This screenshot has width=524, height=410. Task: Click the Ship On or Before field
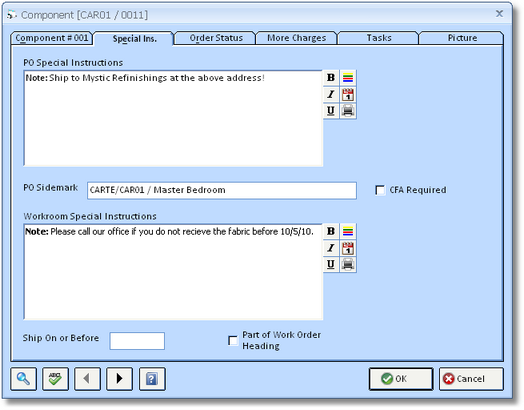(x=137, y=341)
